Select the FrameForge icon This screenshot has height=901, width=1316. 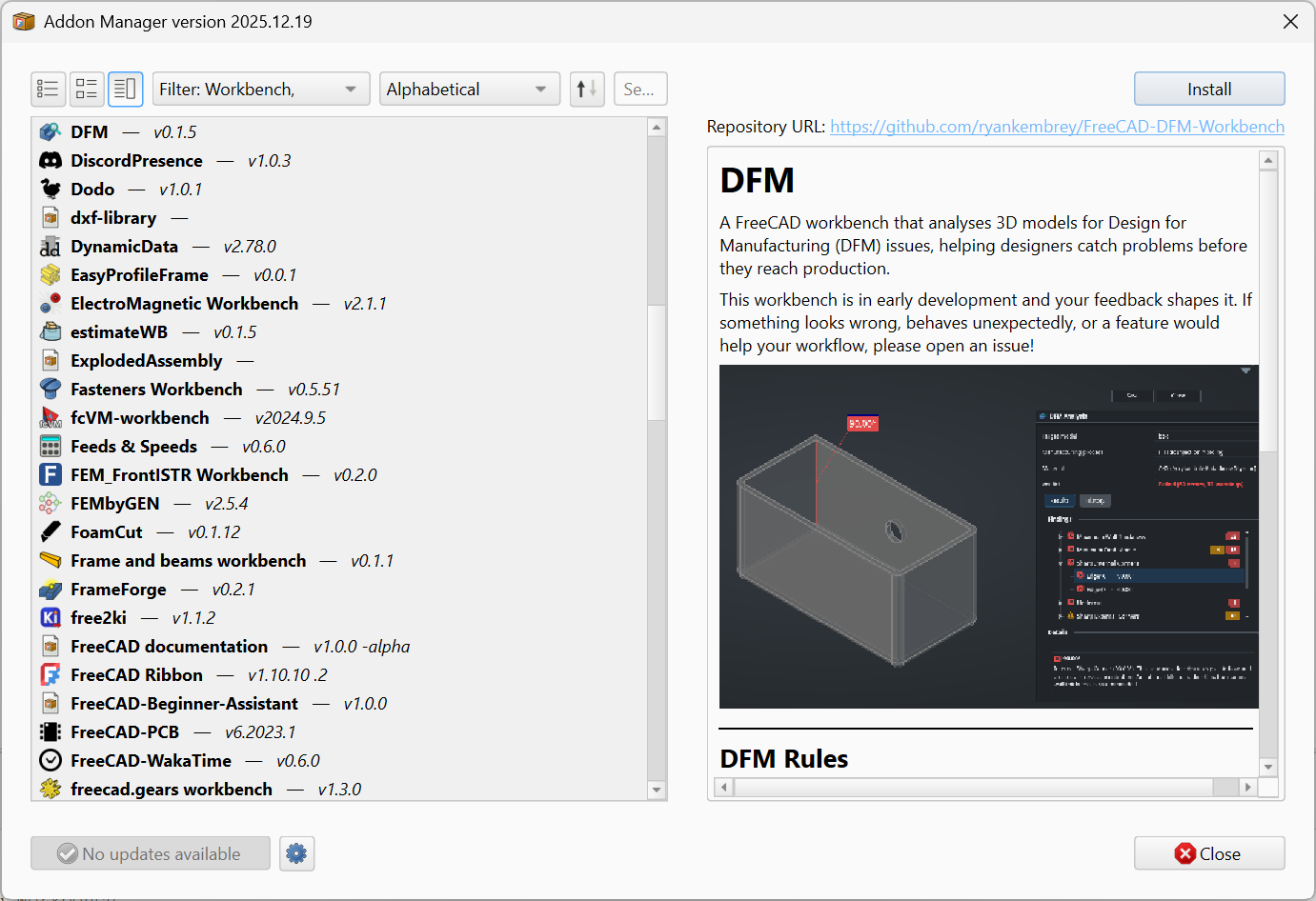click(x=51, y=589)
